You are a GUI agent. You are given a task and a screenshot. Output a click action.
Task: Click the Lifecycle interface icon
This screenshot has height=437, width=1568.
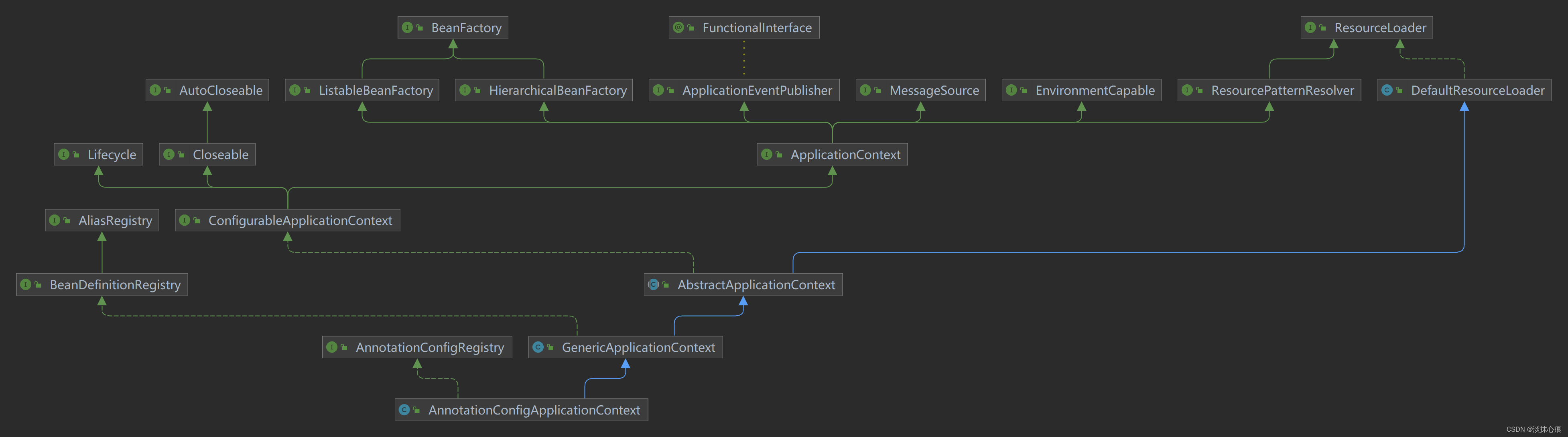click(63, 154)
